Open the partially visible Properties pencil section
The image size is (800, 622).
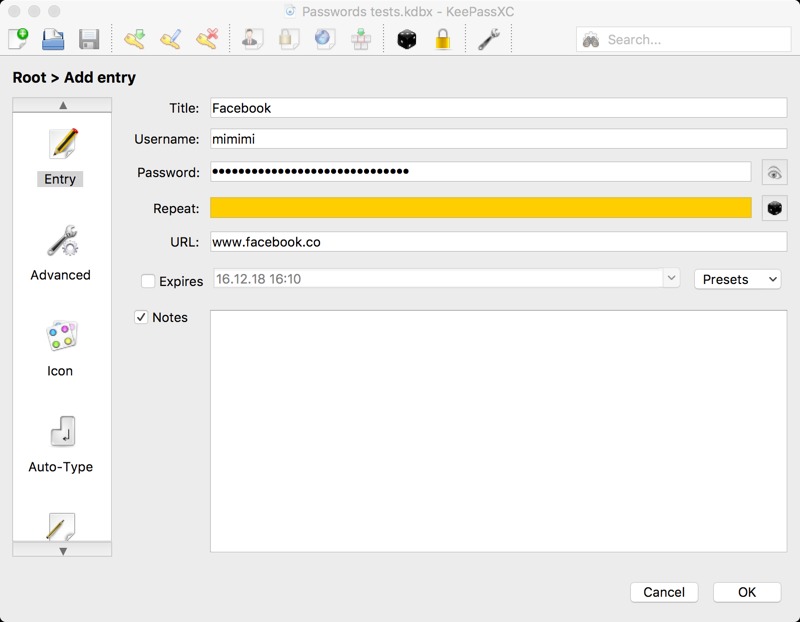[x=61, y=526]
